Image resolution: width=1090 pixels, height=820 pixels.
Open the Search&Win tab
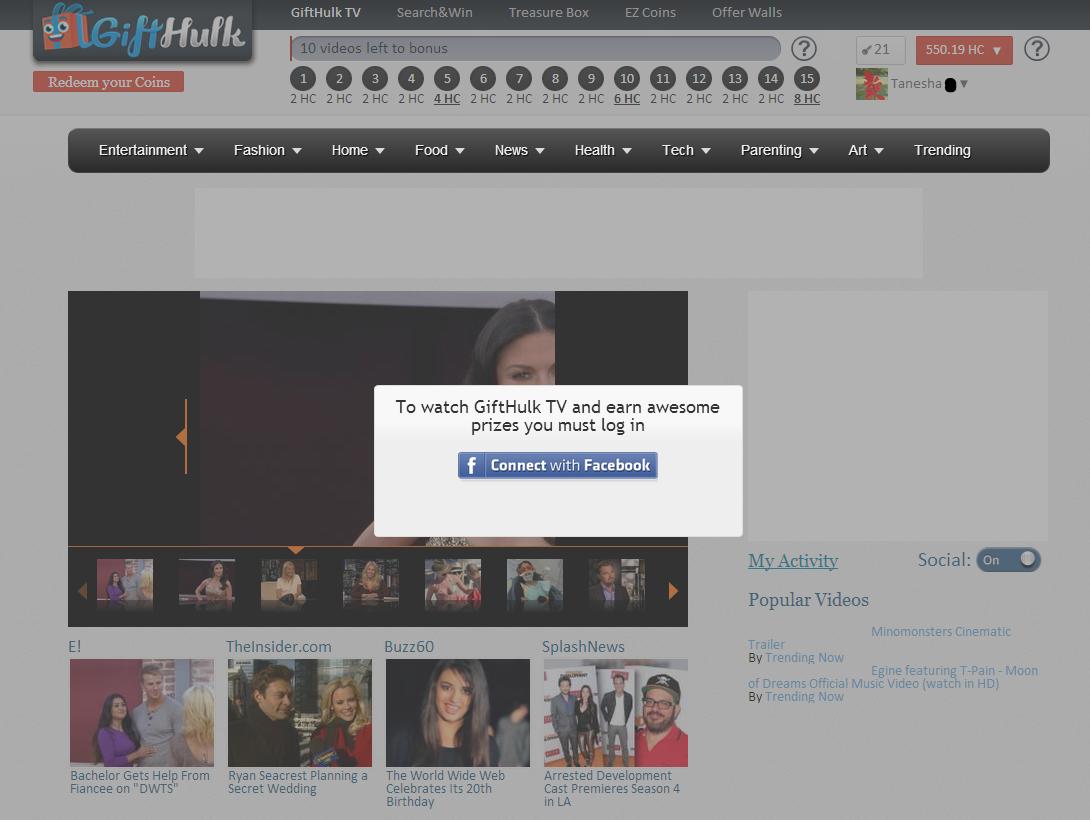434,13
